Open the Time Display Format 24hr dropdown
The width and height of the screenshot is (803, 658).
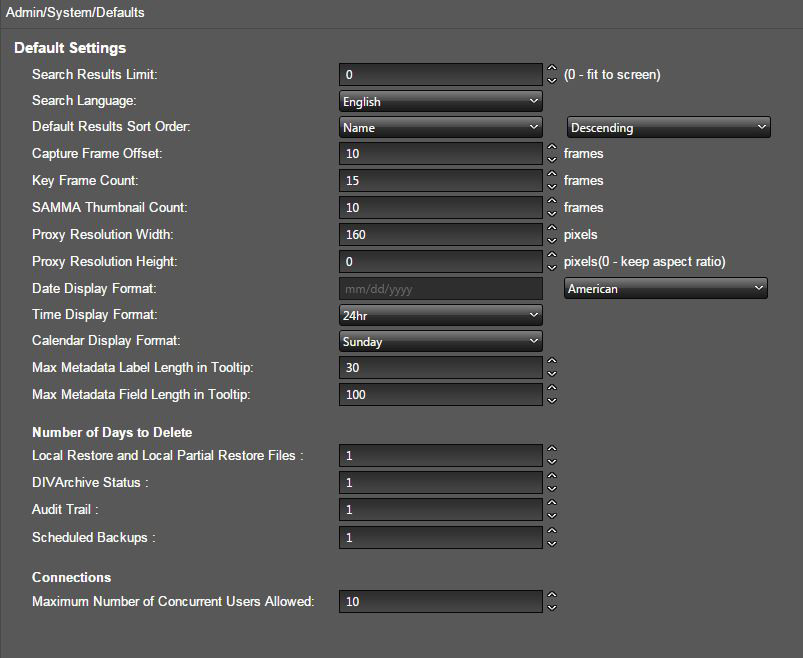coord(440,315)
